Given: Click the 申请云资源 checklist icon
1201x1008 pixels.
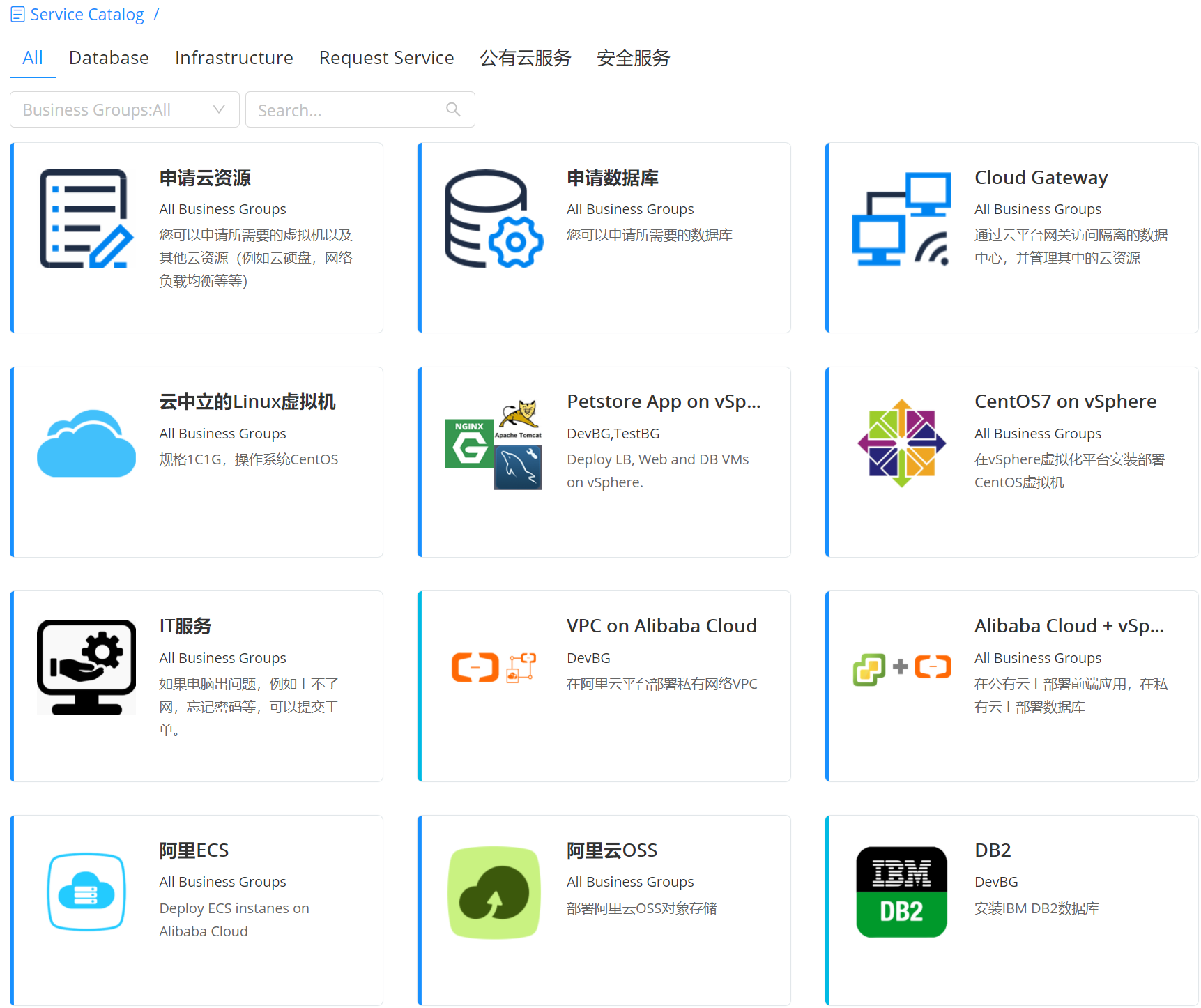Looking at the screenshot, I should pyautogui.click(x=86, y=218).
